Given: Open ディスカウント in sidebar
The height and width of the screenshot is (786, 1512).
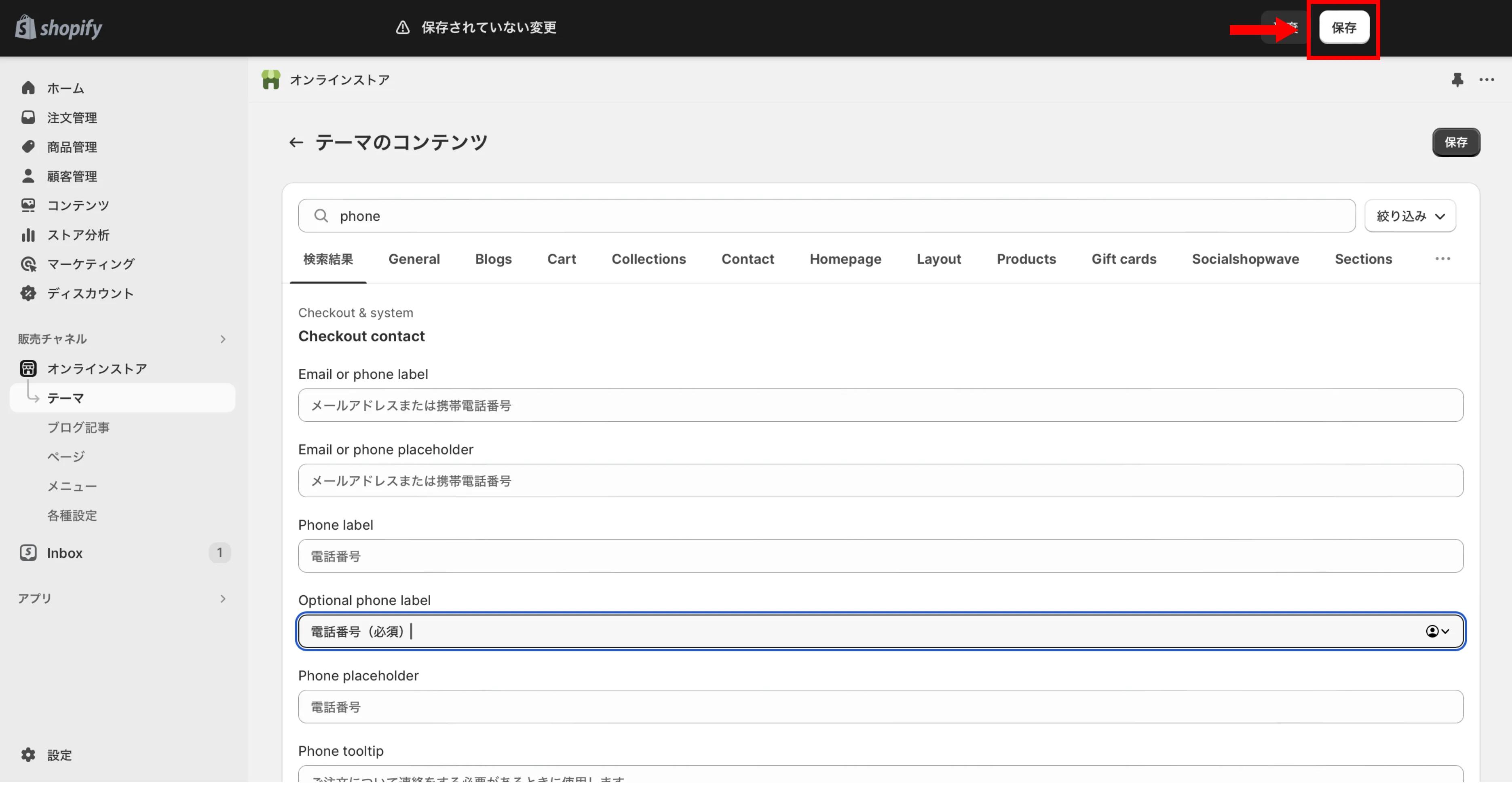Looking at the screenshot, I should (90, 294).
